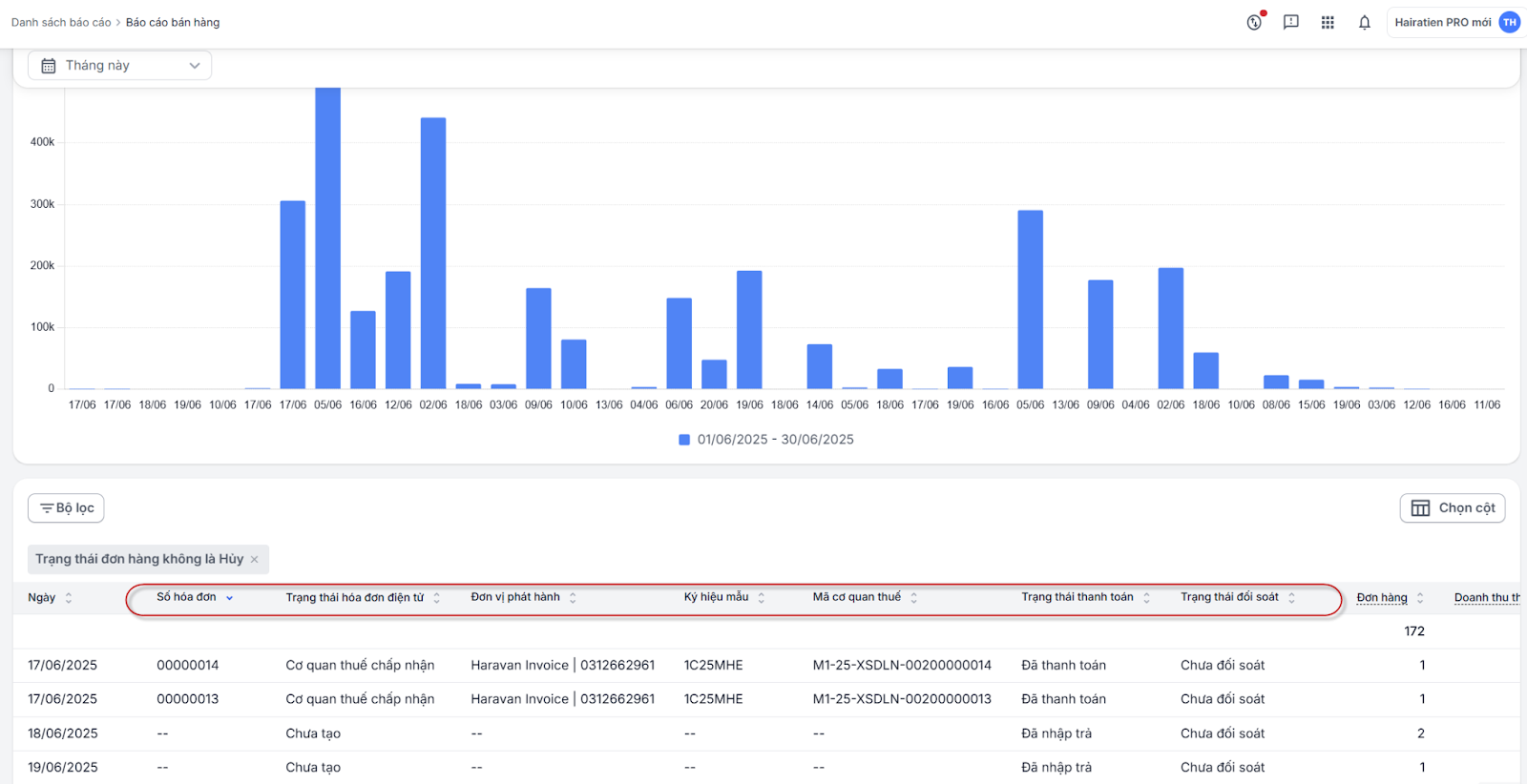Image resolution: width=1527 pixels, height=784 pixels.
Task: Open the notifications bell icon
Action: 1365,22
